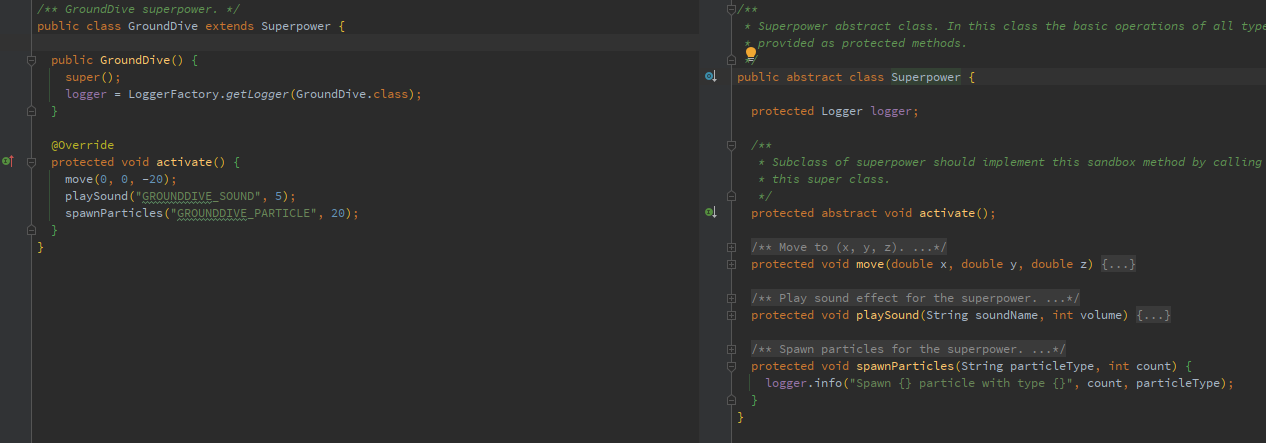Collapse the GroundDive() constructor fold marker
1266x443 pixels.
point(32,60)
